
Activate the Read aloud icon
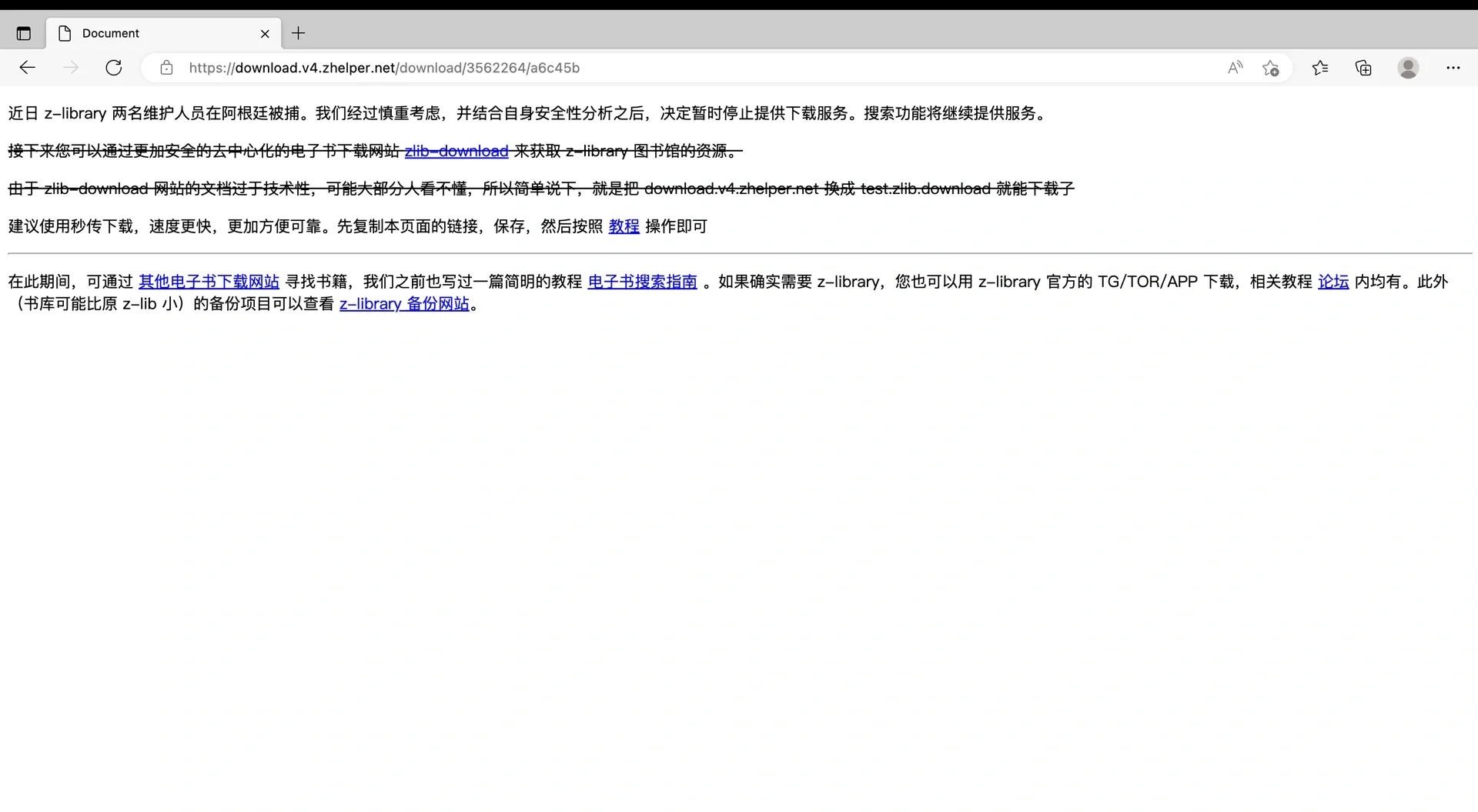[x=1235, y=68]
